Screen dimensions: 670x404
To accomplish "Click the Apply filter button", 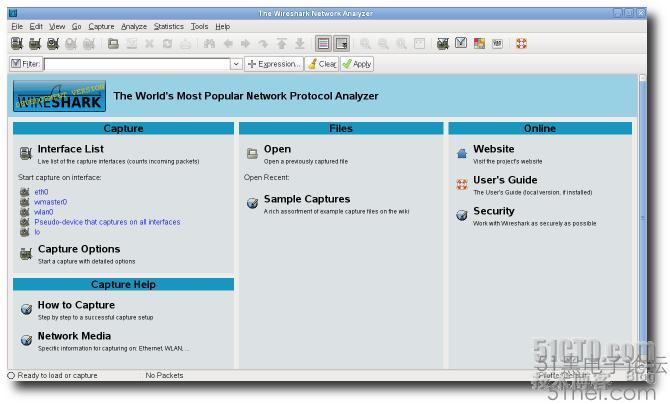I will click(357, 64).
